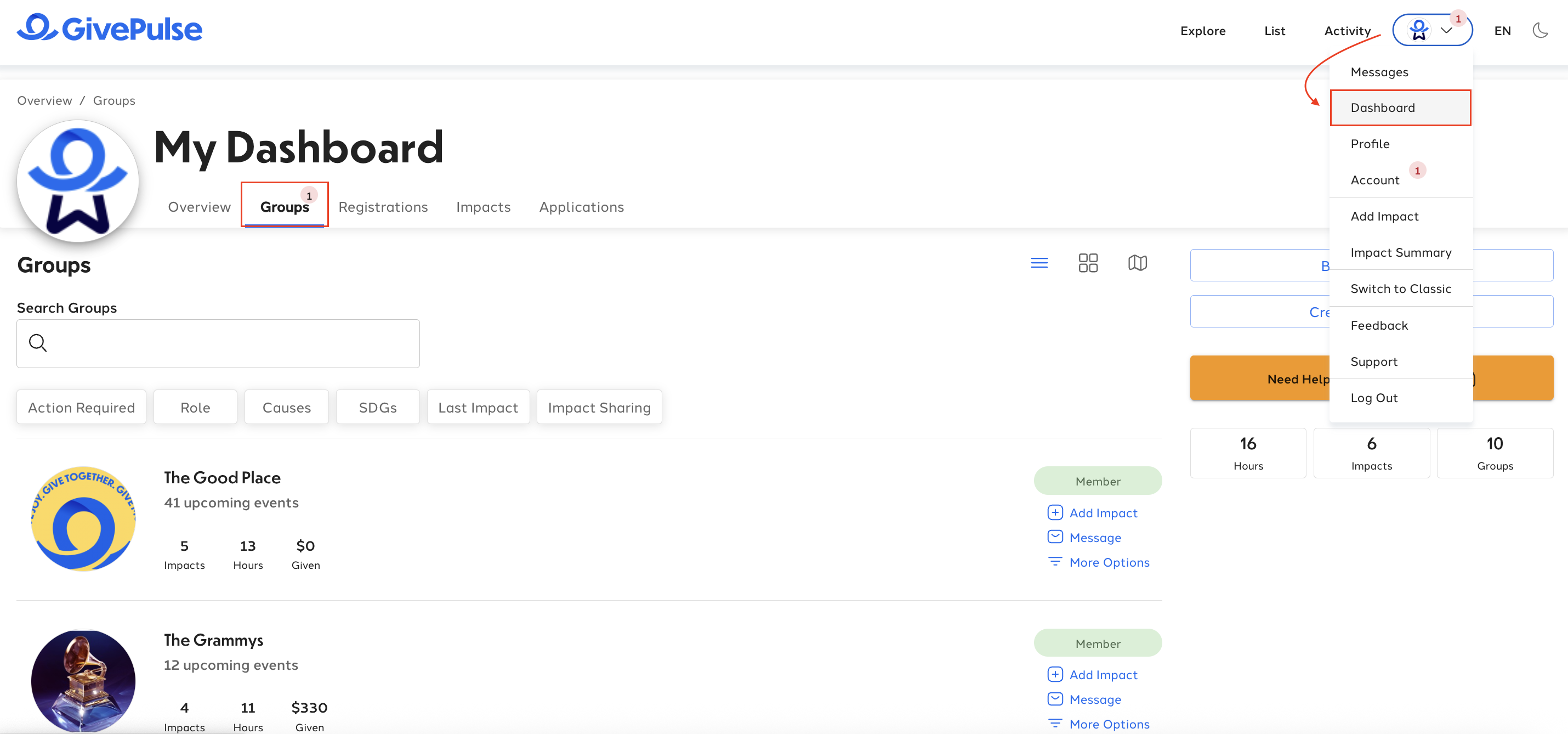Toggle dark mode moon icon
The width and height of the screenshot is (1568, 734).
coord(1540,31)
